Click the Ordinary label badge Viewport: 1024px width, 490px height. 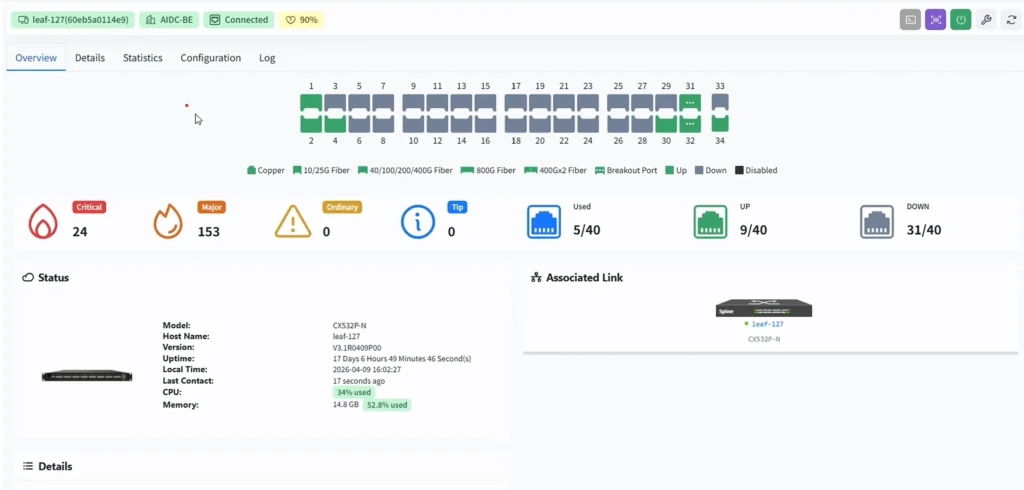coord(342,207)
